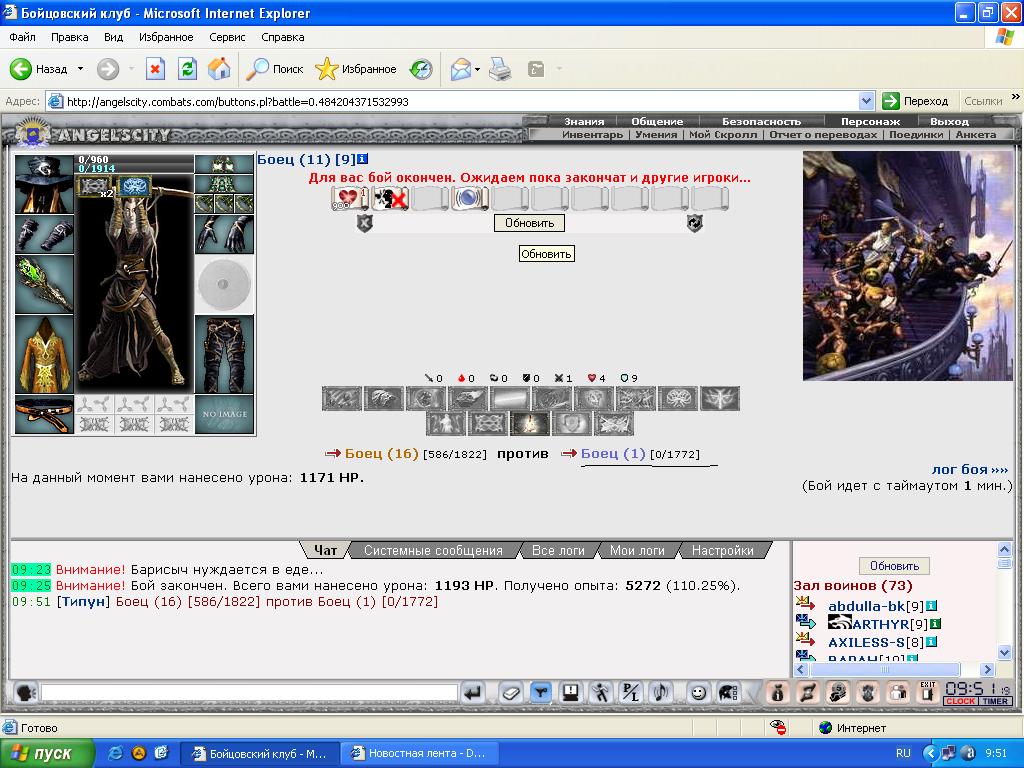The image size is (1024, 768).
Task: Open the Mail button dropdown arrow
Action: tap(477, 69)
